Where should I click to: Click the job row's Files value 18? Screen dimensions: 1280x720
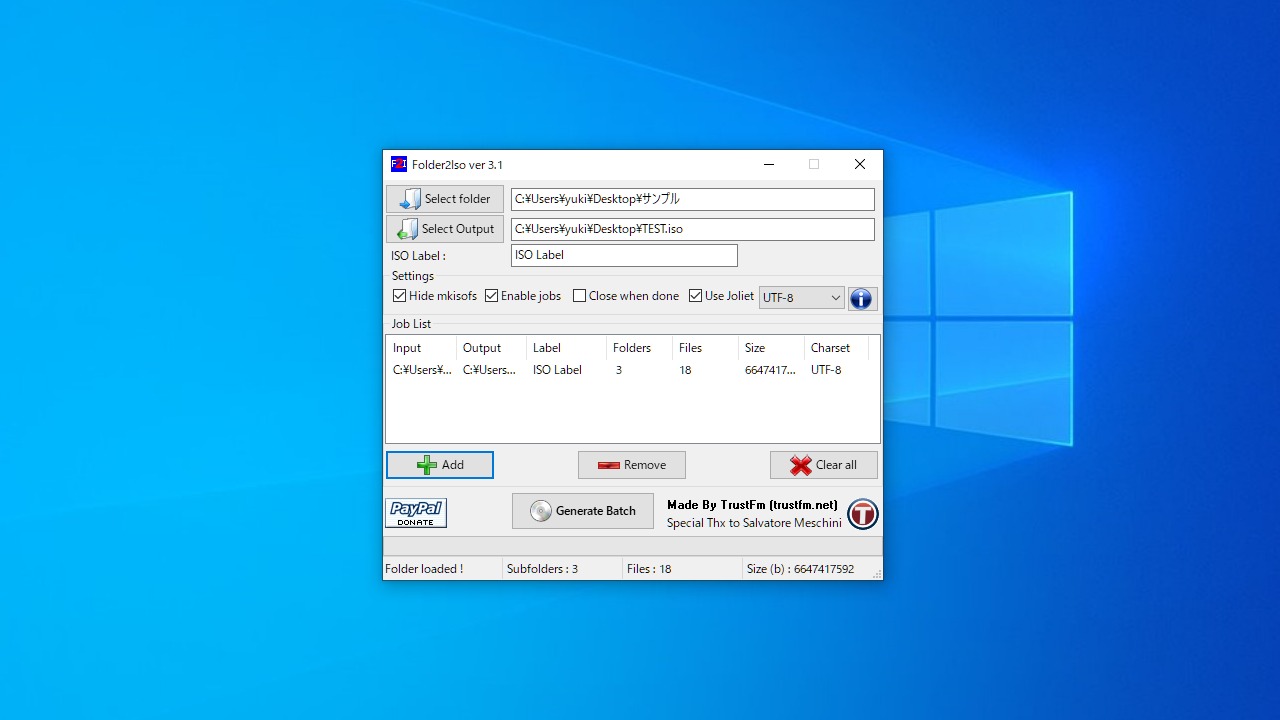tap(685, 370)
